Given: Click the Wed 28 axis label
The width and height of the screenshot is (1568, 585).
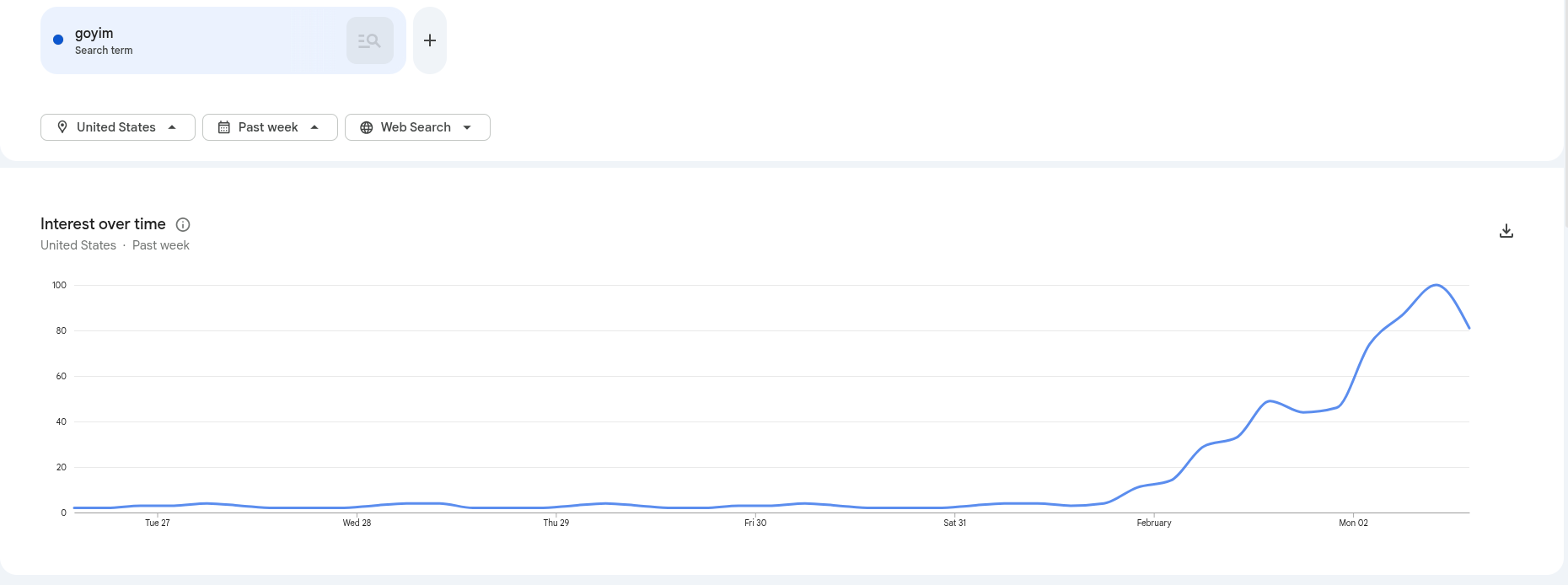Looking at the screenshot, I should (x=357, y=523).
